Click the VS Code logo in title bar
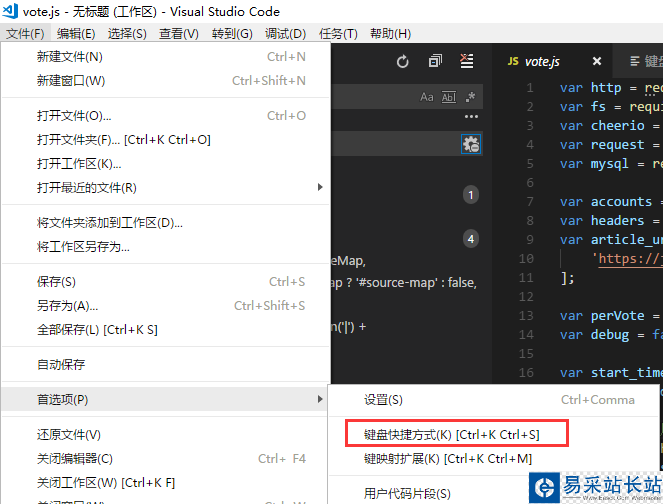The image size is (663, 504). [10, 11]
